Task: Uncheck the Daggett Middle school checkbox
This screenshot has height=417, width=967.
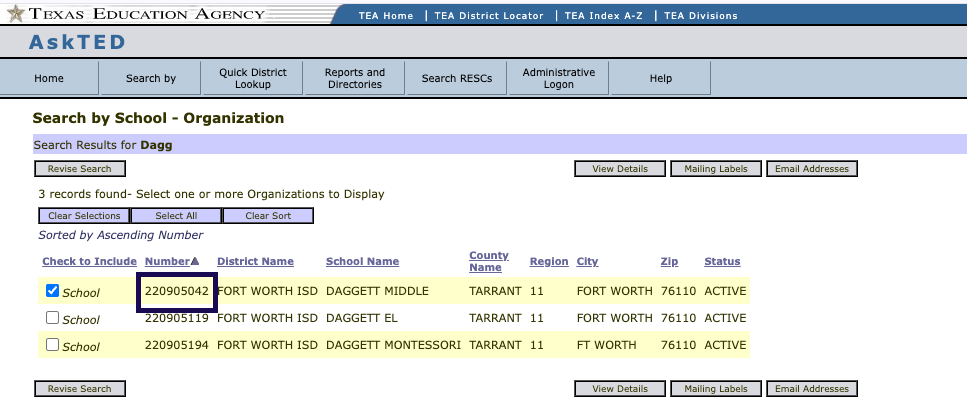Action: coord(52,291)
